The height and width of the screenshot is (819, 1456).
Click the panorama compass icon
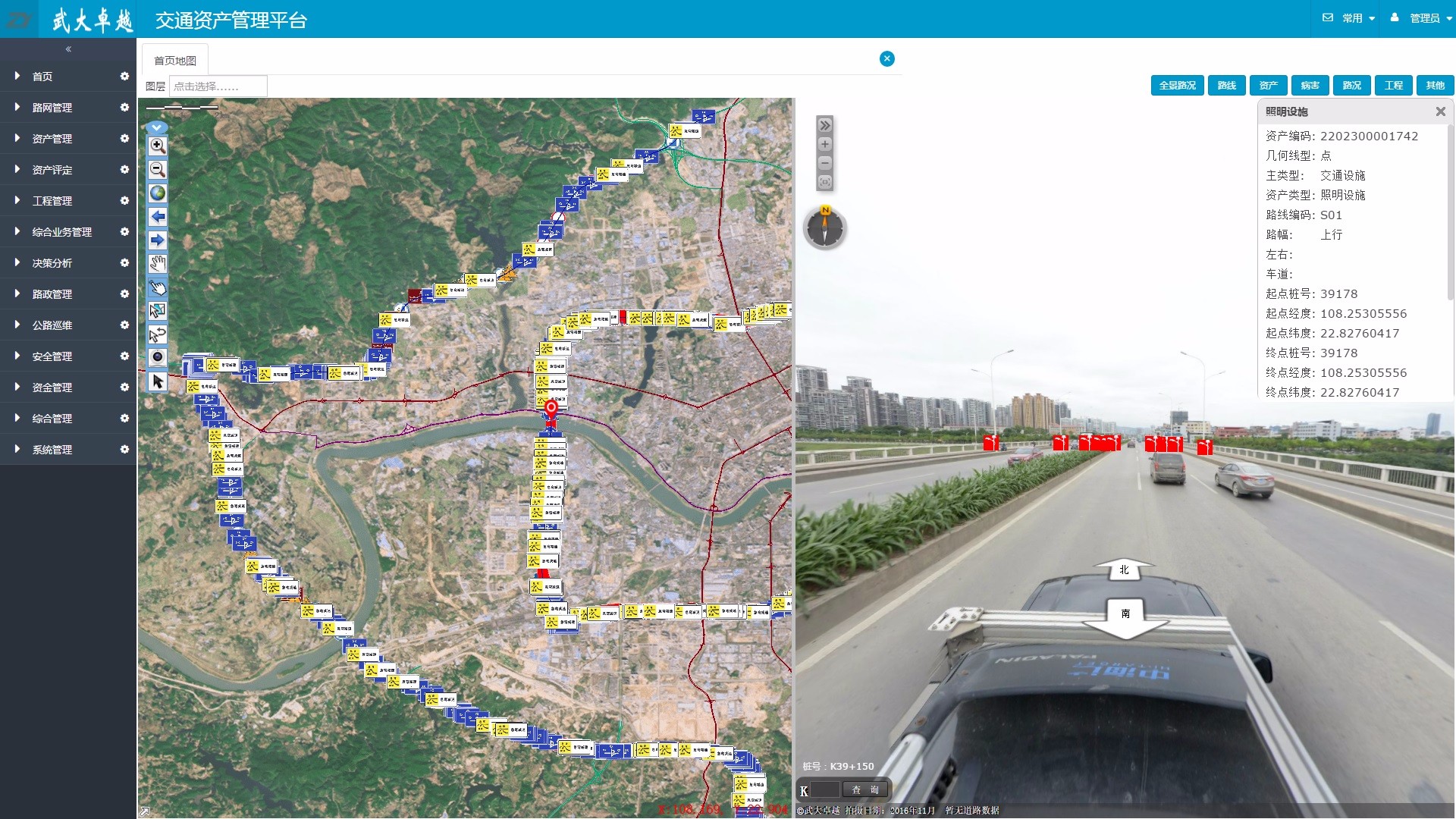click(x=825, y=227)
